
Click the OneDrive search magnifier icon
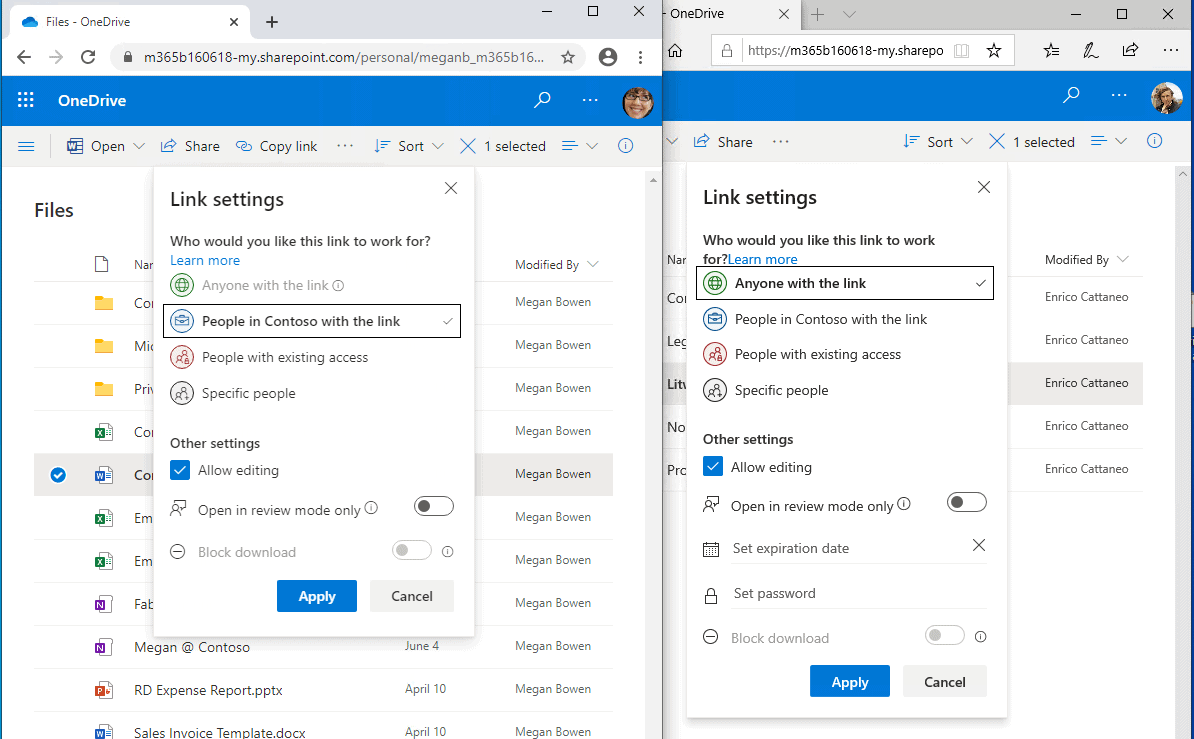(x=542, y=100)
